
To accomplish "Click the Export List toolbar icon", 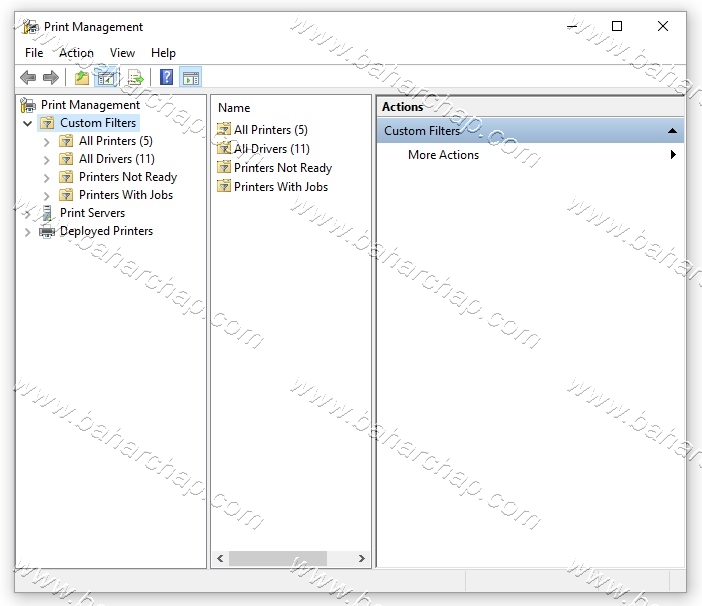I will pos(135,77).
